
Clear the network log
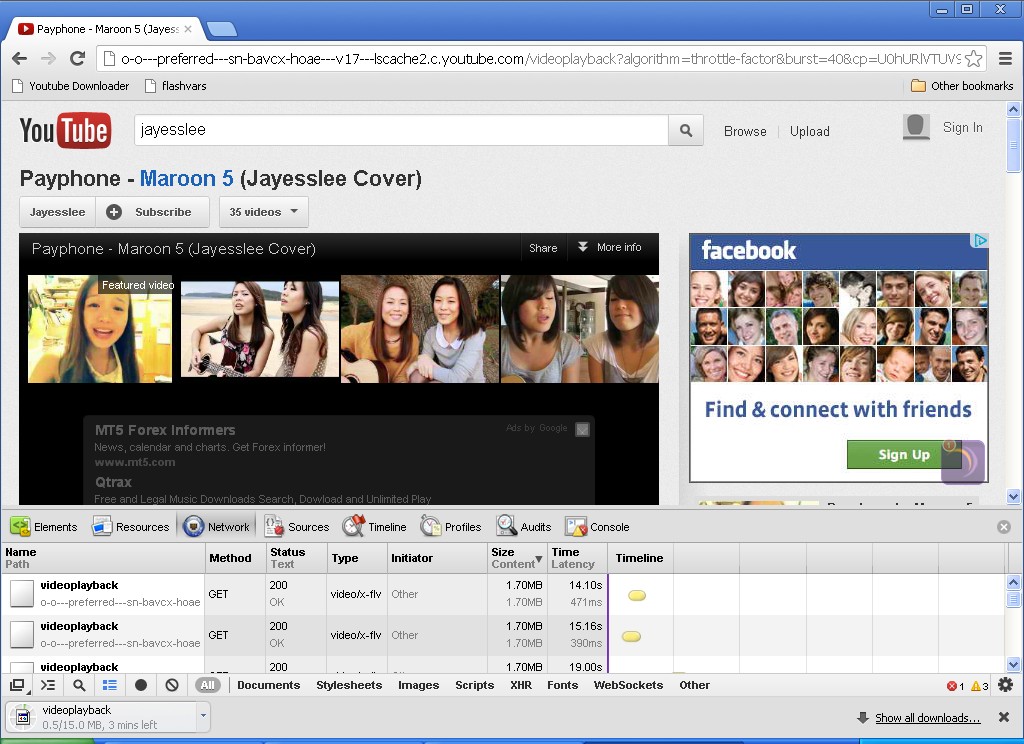pyautogui.click(x=172, y=685)
